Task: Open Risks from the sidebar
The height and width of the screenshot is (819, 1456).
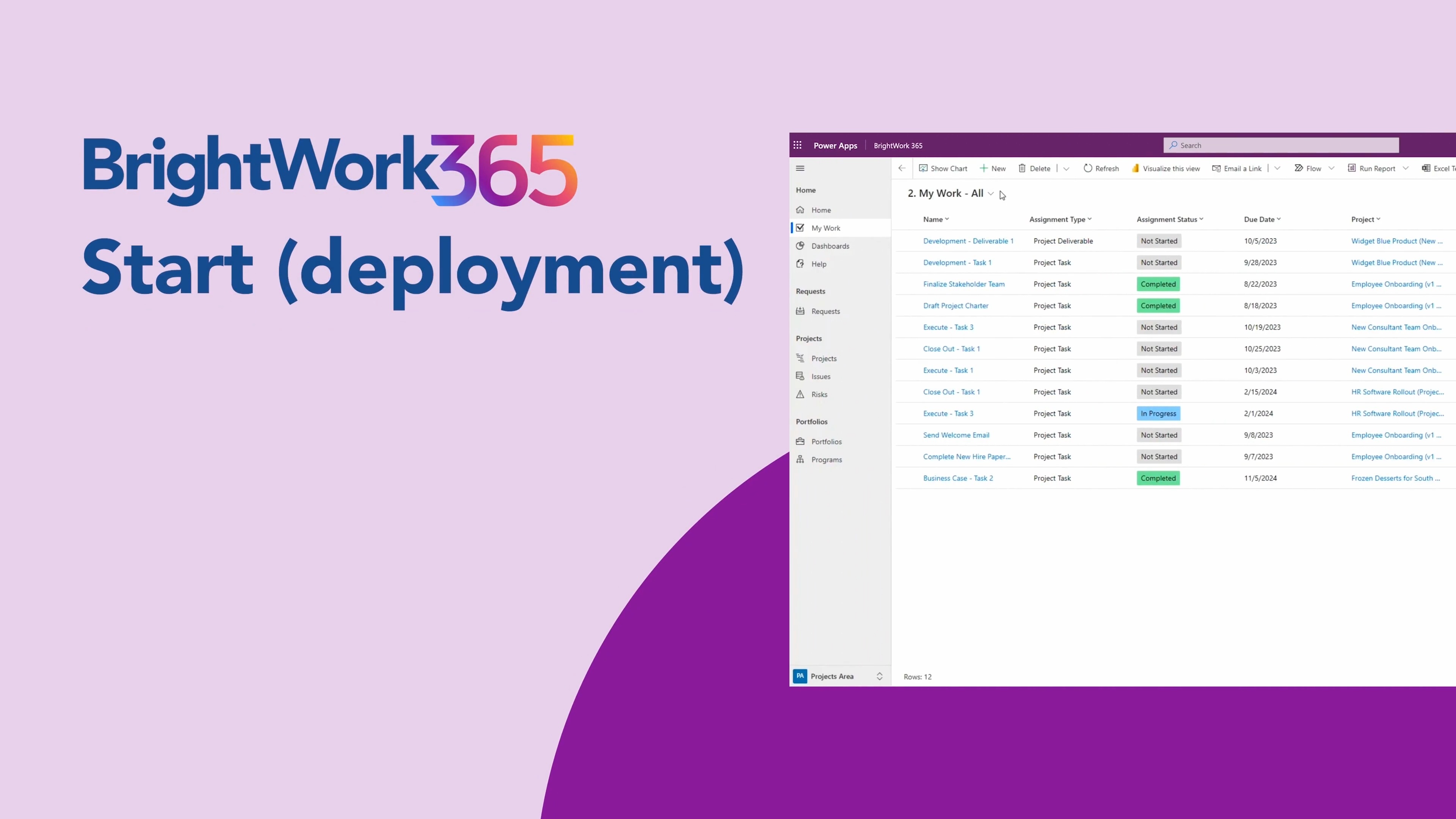Action: [819, 394]
